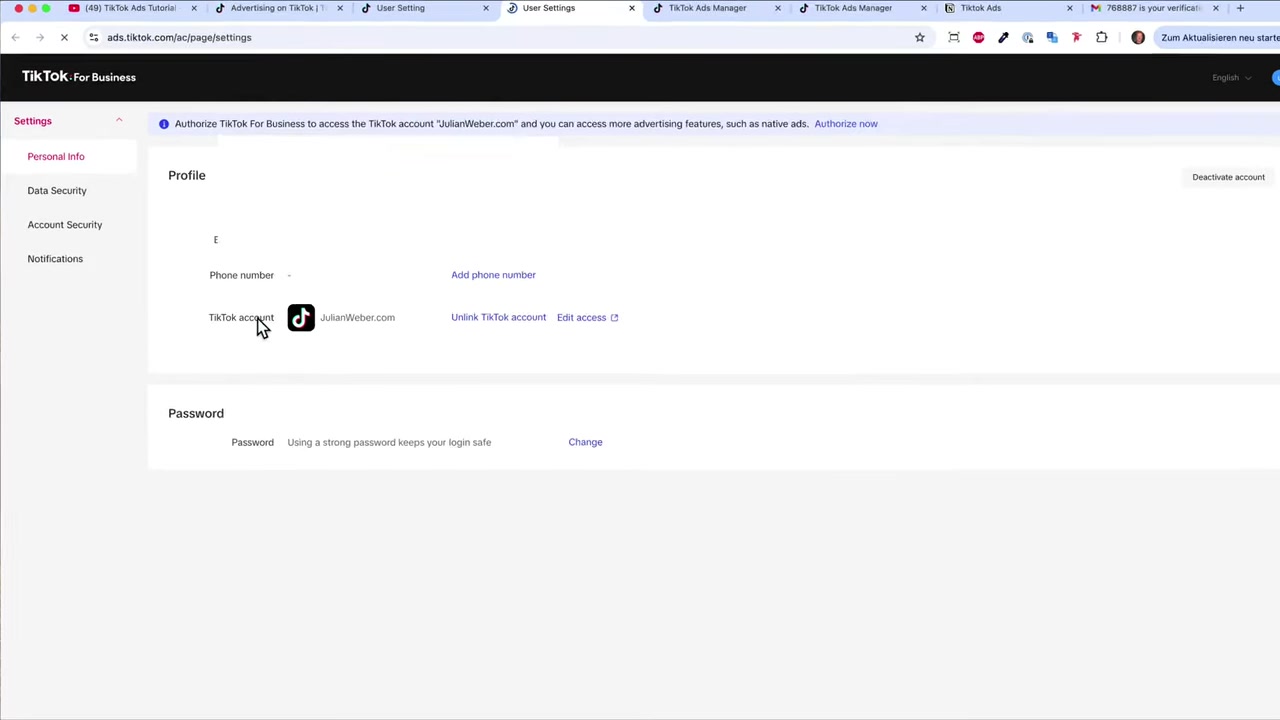Click the TikTok logo beside JulianWeber.com
This screenshot has width=1280, height=720.
coord(301,318)
